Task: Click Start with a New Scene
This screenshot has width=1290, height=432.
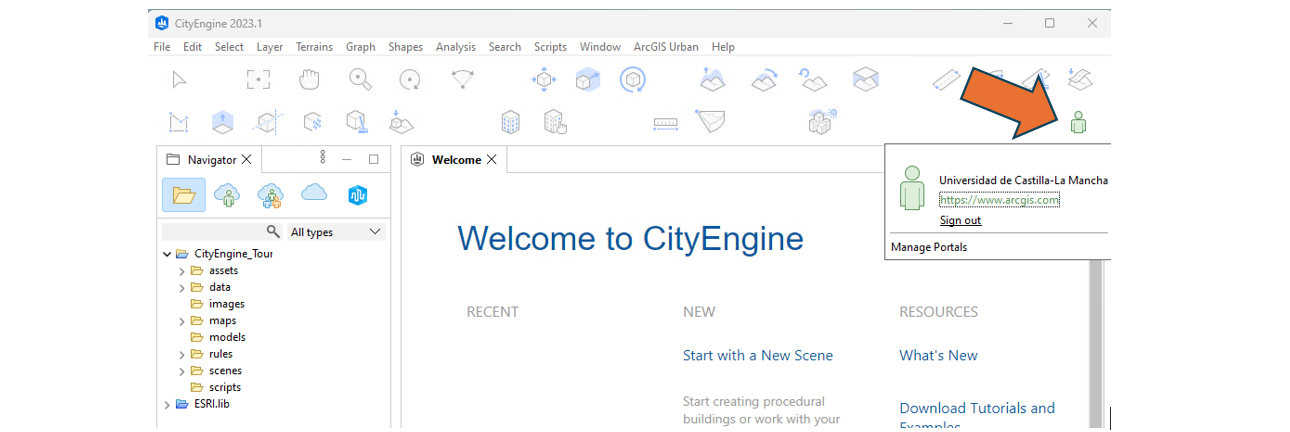Action: coord(758,355)
